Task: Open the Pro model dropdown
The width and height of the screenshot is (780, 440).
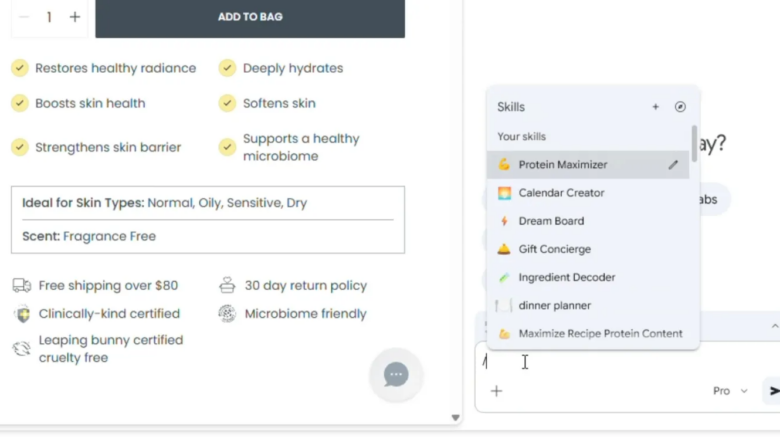Action: coord(730,391)
